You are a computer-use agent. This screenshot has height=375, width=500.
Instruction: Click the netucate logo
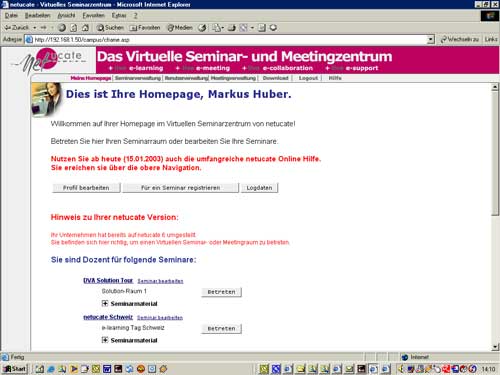pyautogui.click(x=50, y=61)
